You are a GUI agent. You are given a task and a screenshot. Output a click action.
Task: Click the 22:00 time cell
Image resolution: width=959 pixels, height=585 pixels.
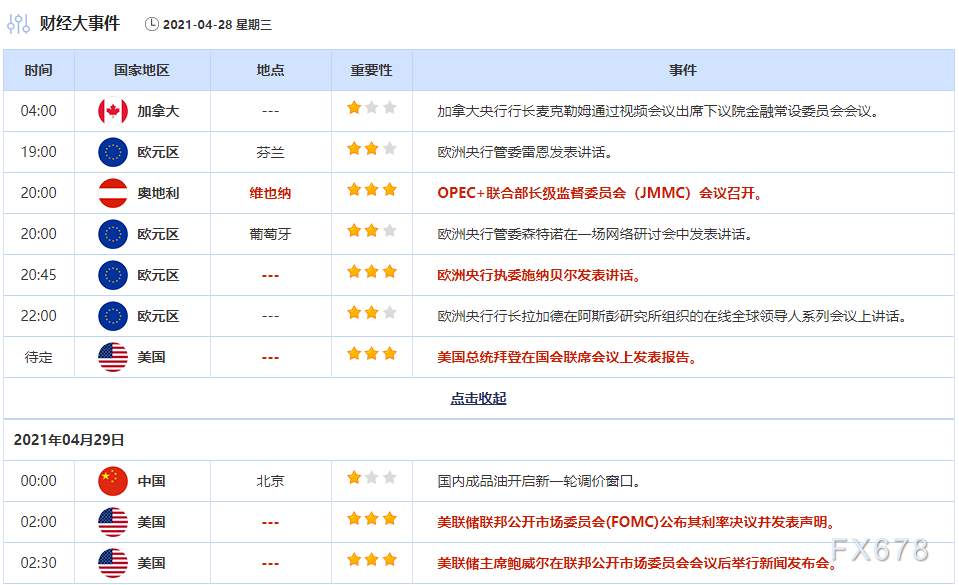(39, 316)
